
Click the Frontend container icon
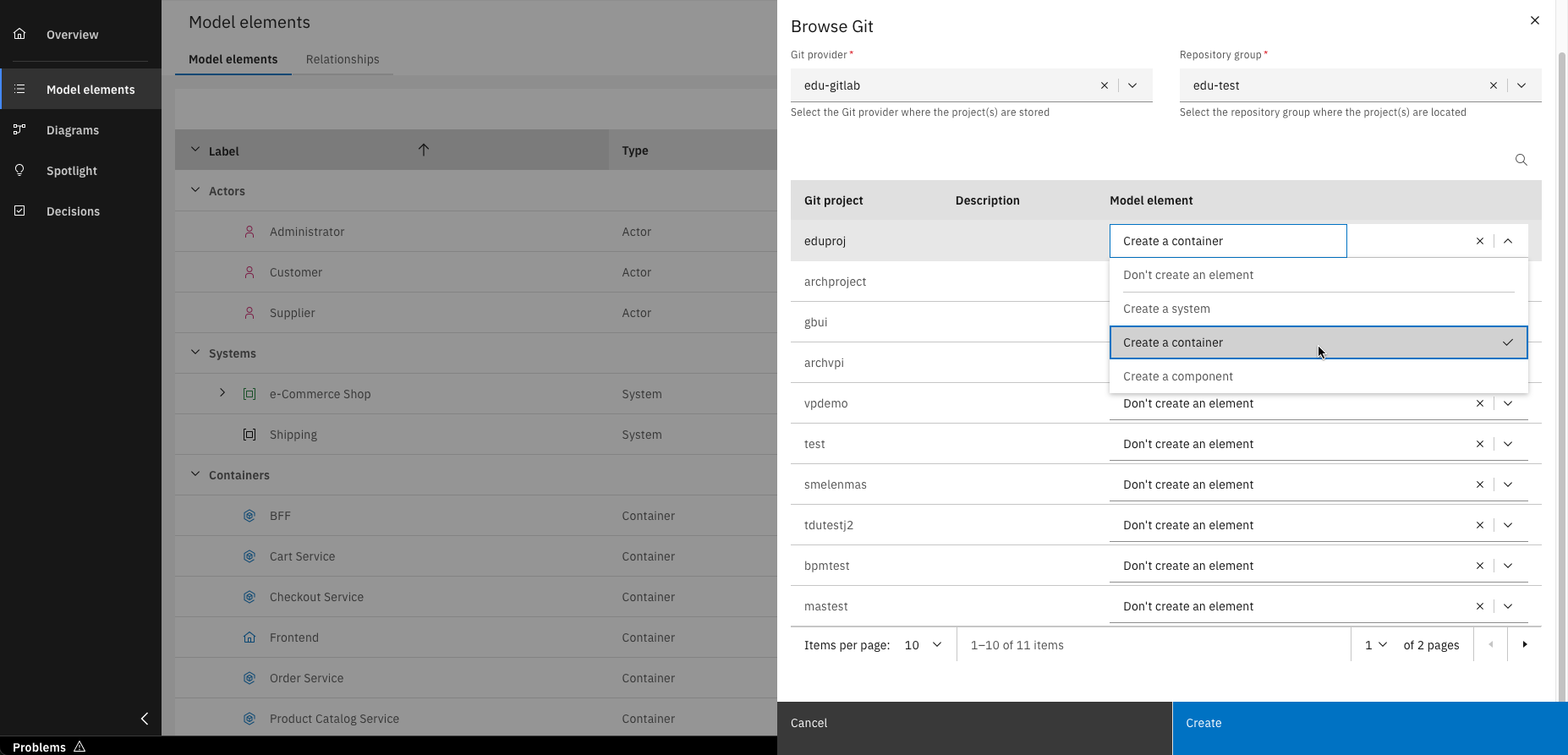pos(249,637)
